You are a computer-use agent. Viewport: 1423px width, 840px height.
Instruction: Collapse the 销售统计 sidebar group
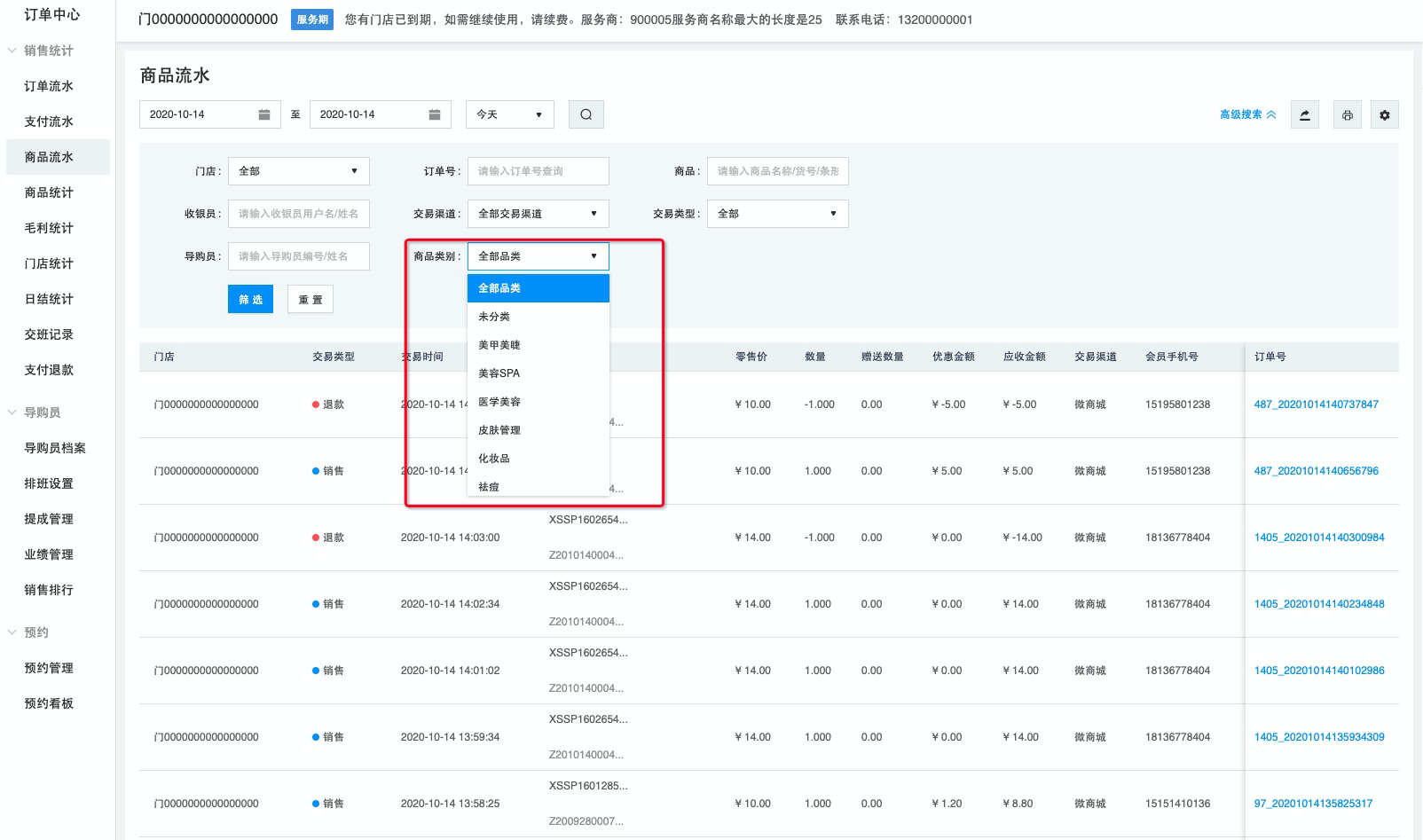click(x=12, y=51)
